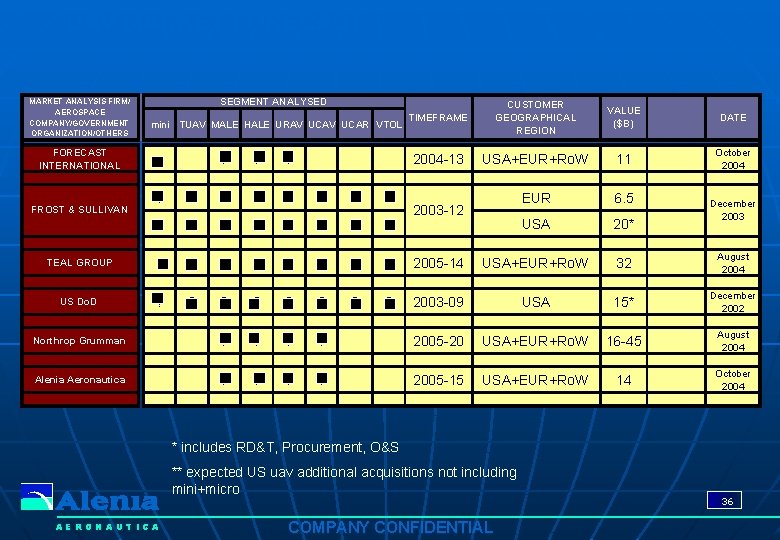Select the 'Northrop Grumman' row label
This screenshot has height=540, width=780.
[80, 341]
